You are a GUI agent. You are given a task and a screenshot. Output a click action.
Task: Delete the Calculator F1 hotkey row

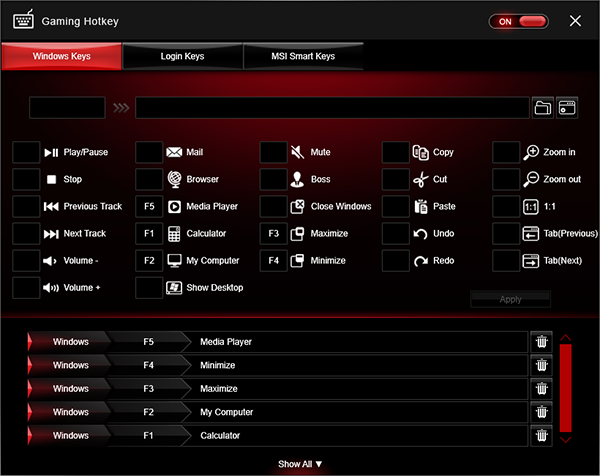tap(541, 435)
